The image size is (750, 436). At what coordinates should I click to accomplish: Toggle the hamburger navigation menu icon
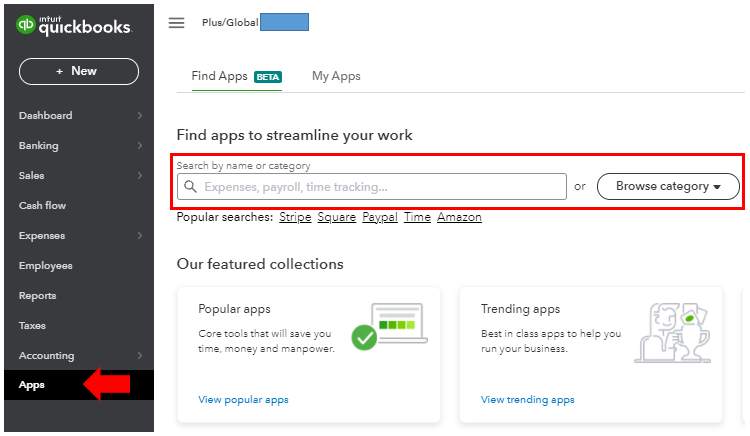[176, 22]
